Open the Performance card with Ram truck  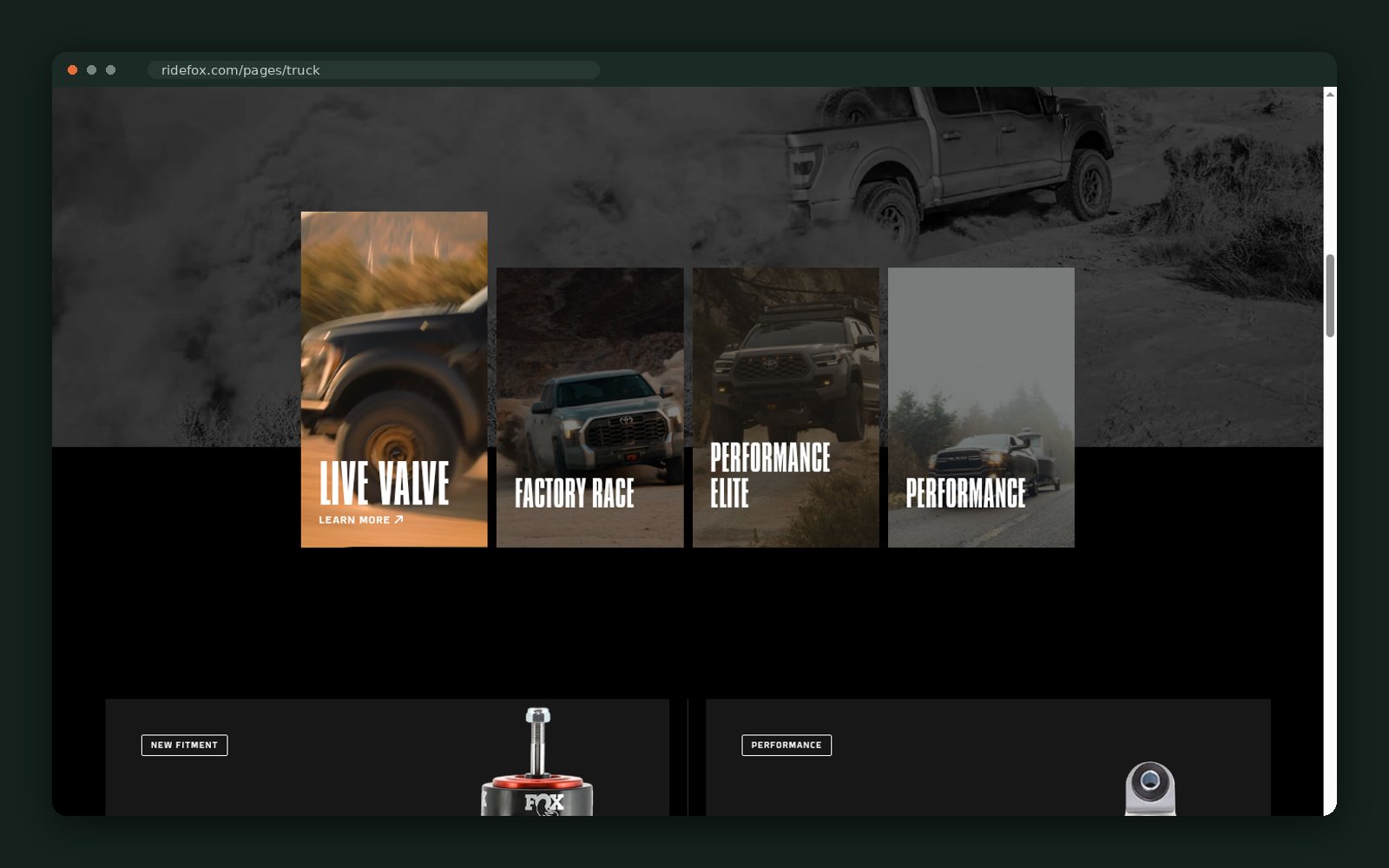(981, 407)
